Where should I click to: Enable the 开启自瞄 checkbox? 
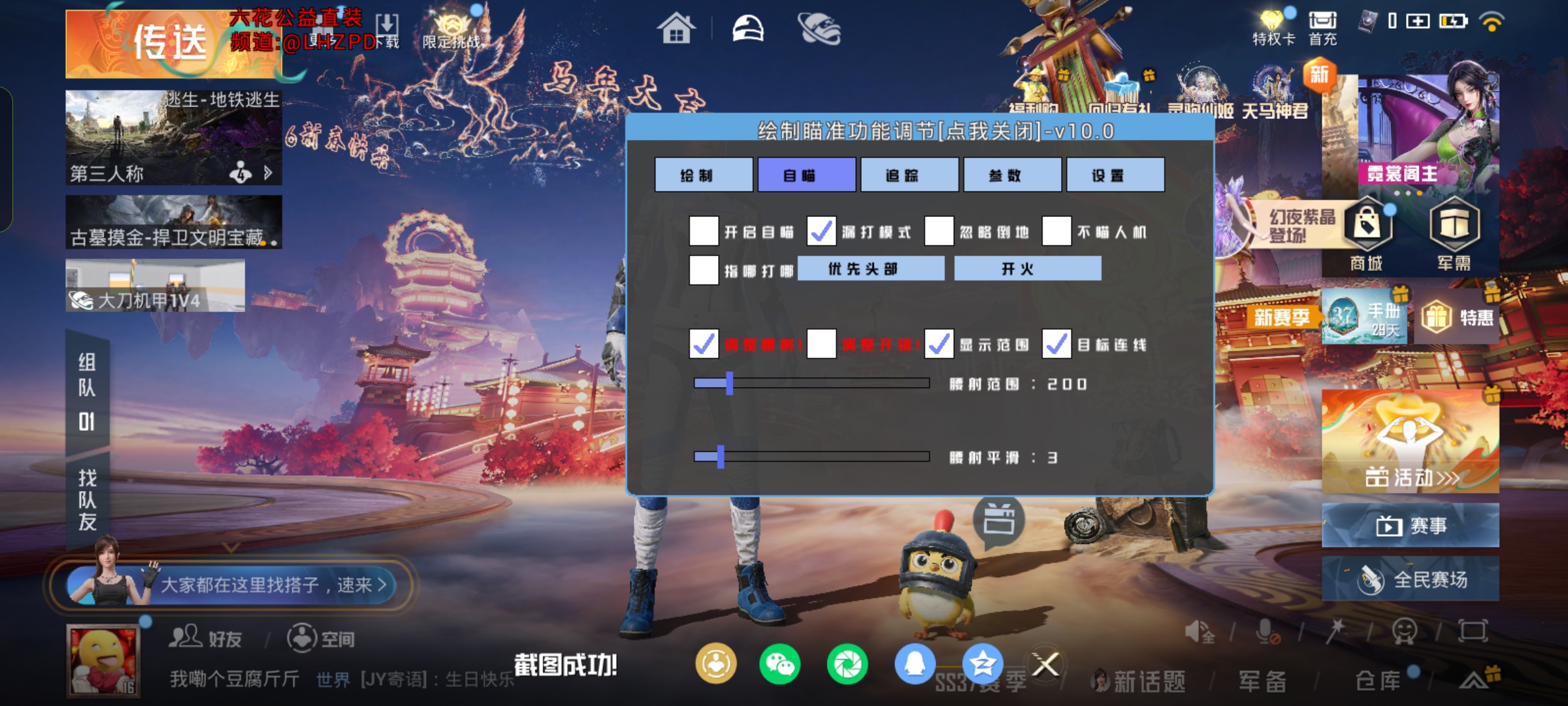coord(704,232)
